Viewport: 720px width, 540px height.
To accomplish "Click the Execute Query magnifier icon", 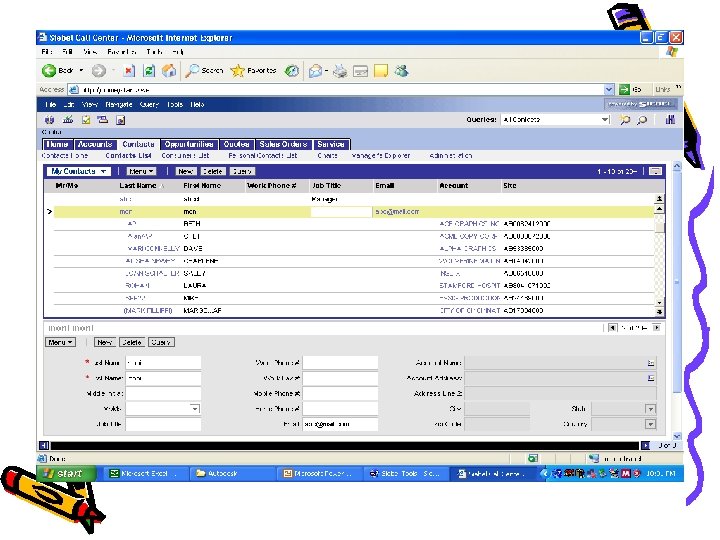I will pos(642,120).
